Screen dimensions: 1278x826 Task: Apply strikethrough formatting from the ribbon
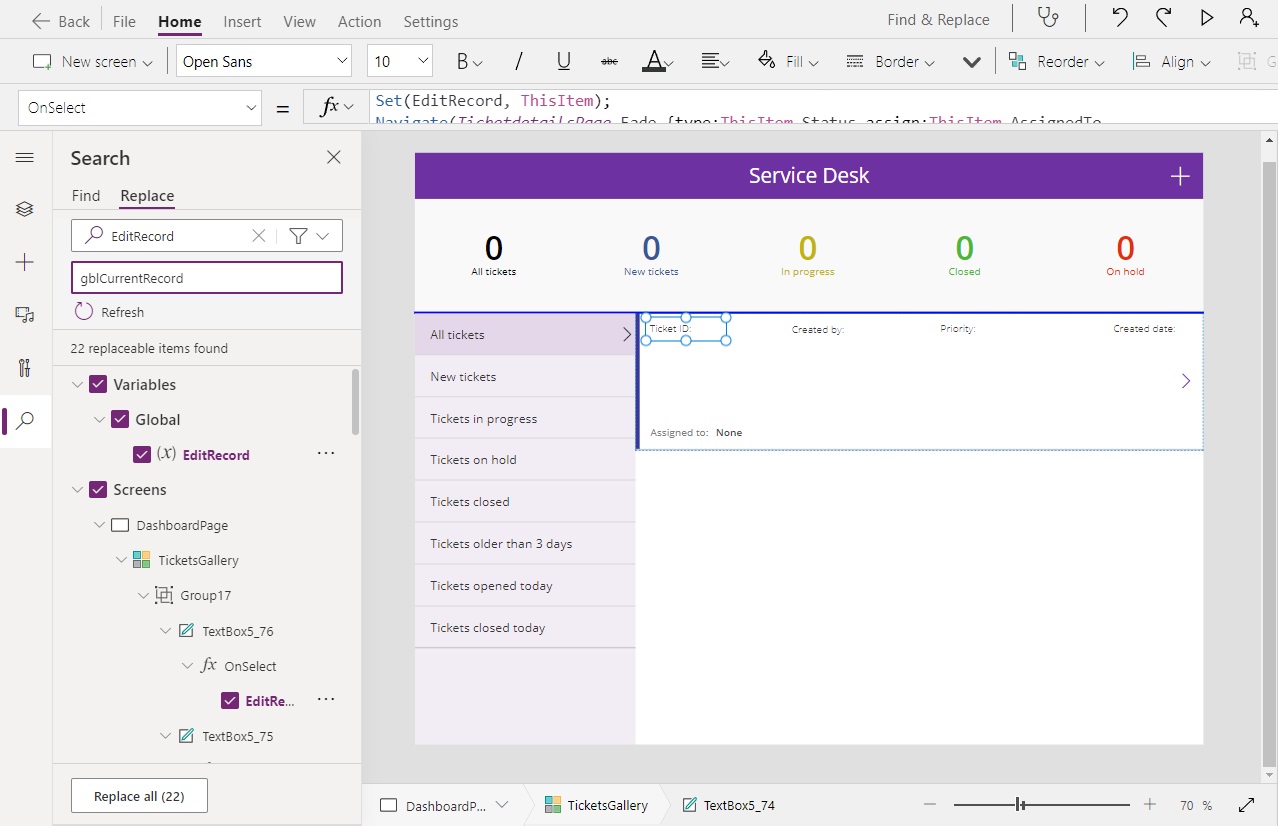[x=609, y=61]
